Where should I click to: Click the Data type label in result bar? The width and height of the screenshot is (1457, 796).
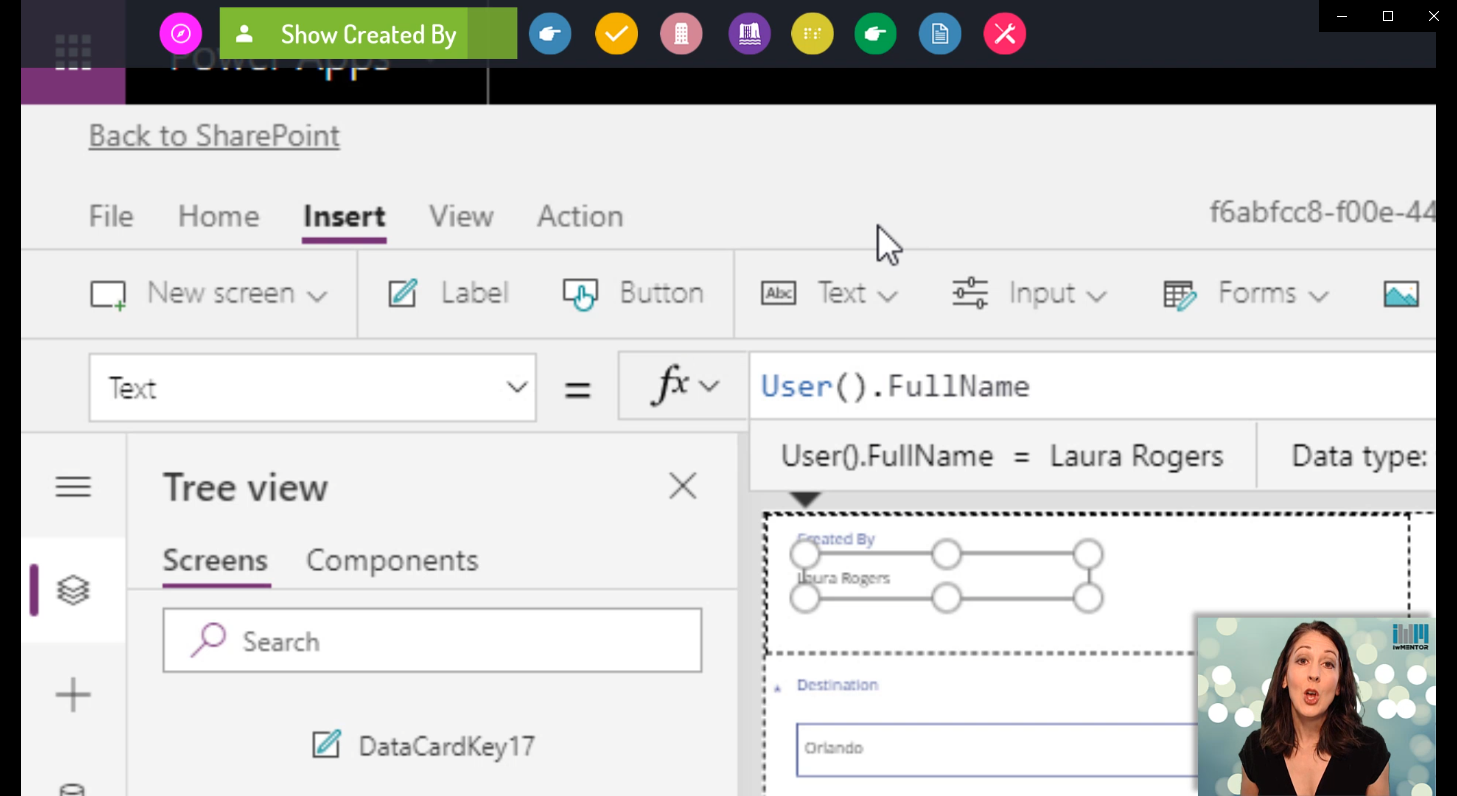click(1360, 456)
